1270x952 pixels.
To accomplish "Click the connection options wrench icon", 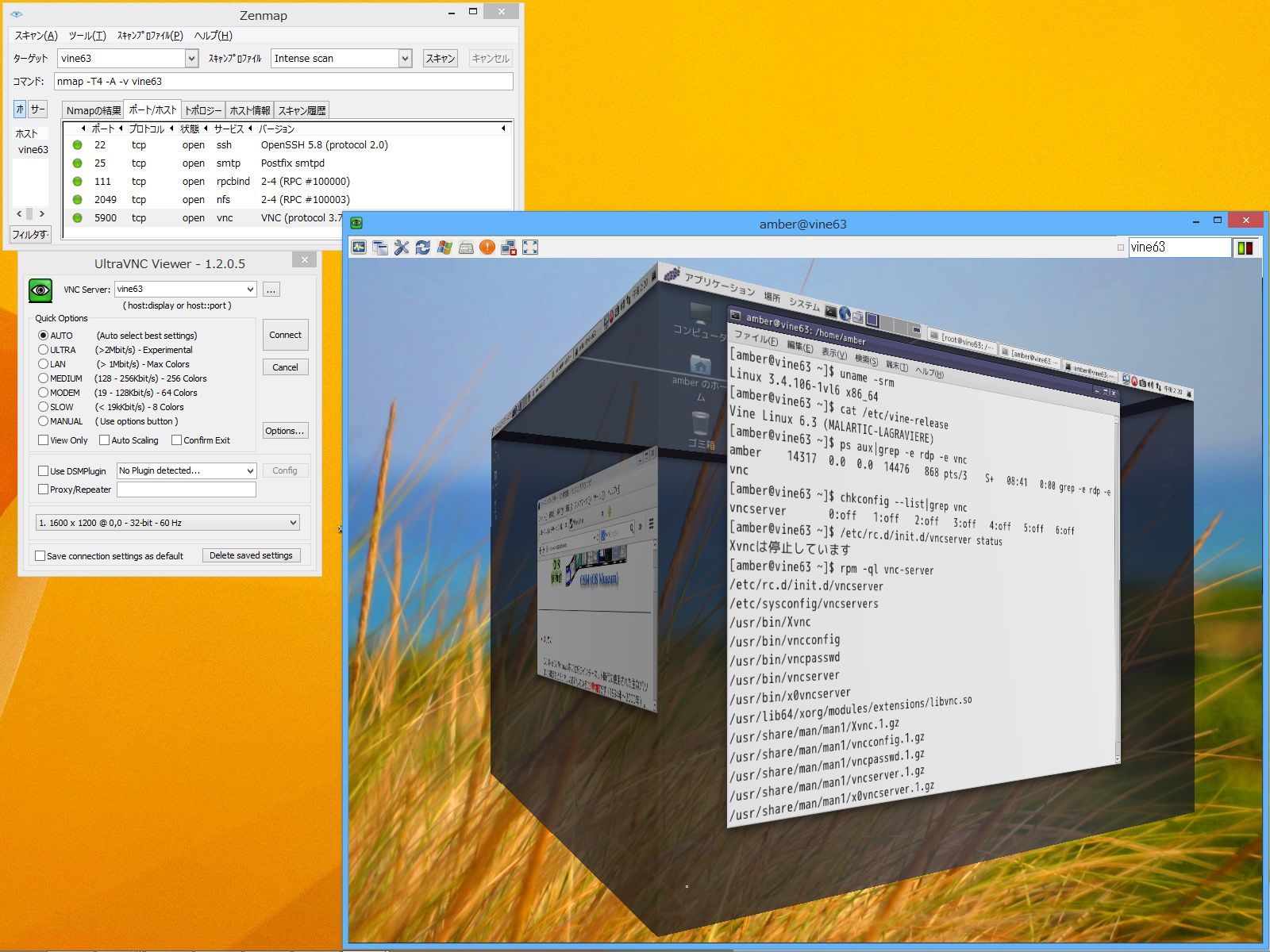I will (x=402, y=248).
